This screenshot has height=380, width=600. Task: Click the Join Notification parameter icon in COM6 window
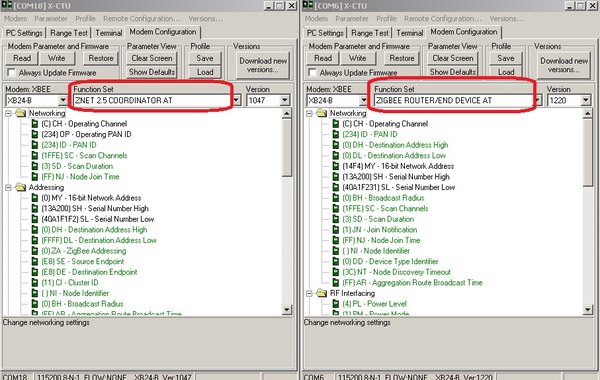[x=336, y=230]
